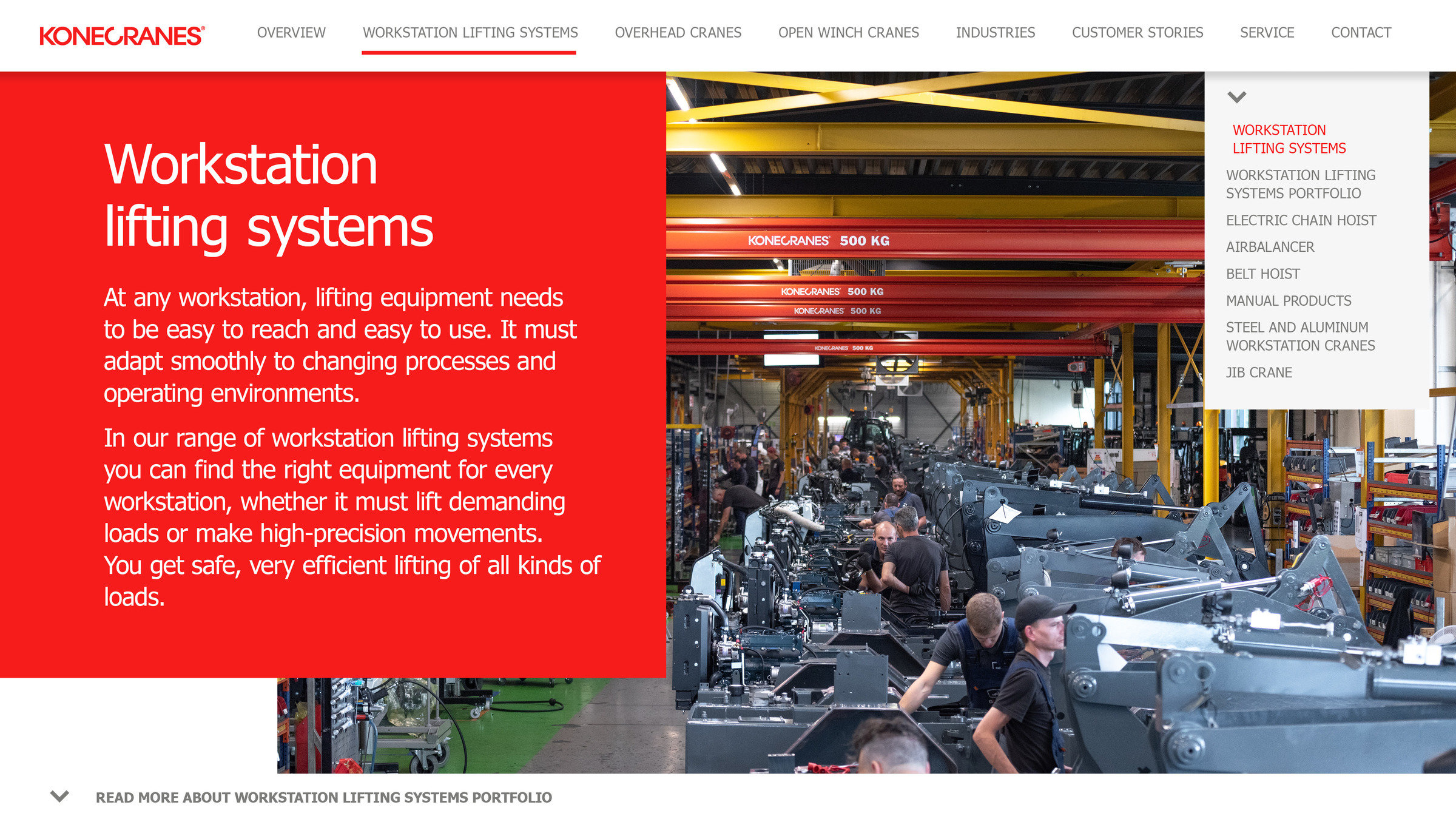Navigate to Industries
The width and height of the screenshot is (1456, 819).
coord(995,33)
